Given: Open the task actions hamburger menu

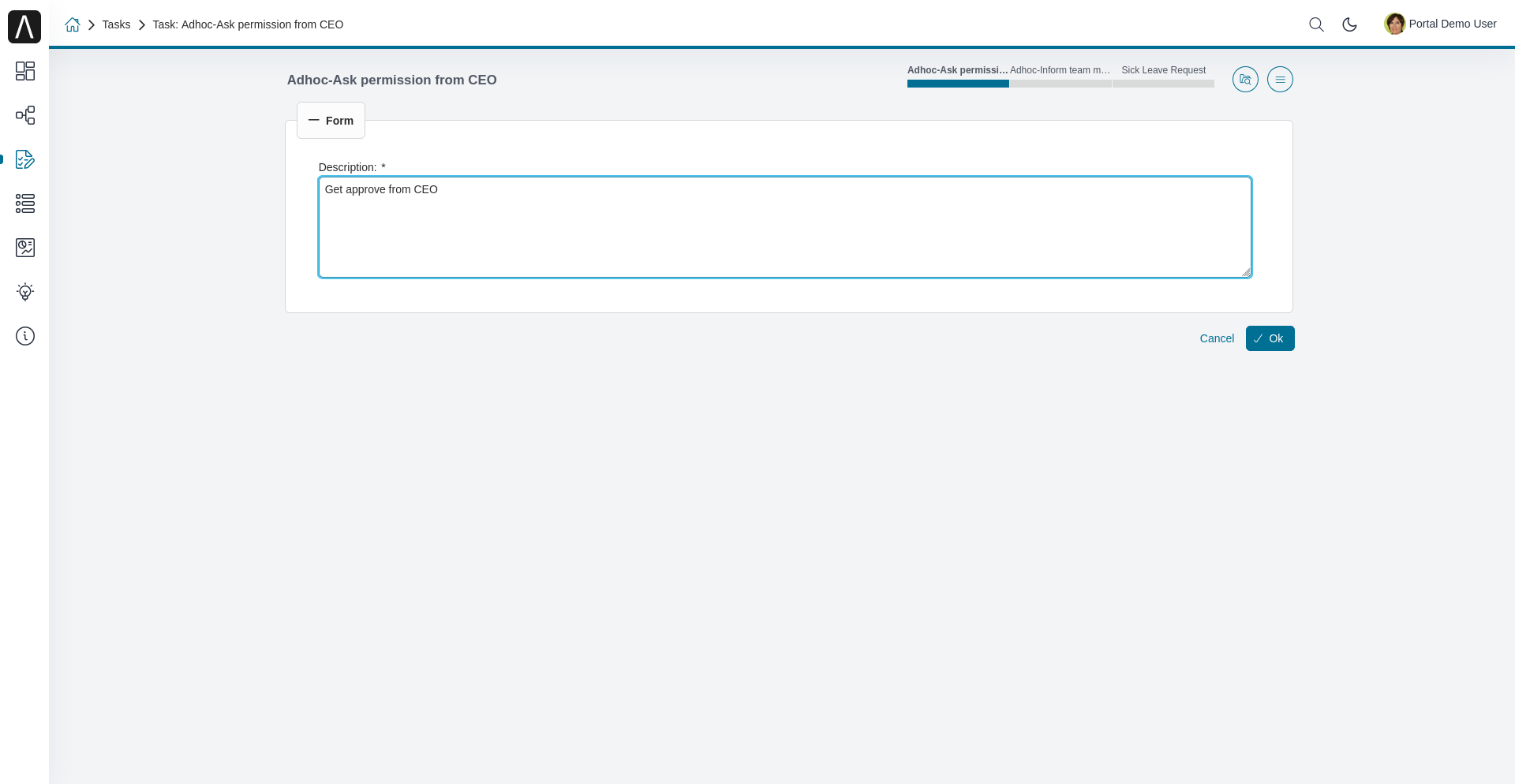Looking at the screenshot, I should [1280, 80].
